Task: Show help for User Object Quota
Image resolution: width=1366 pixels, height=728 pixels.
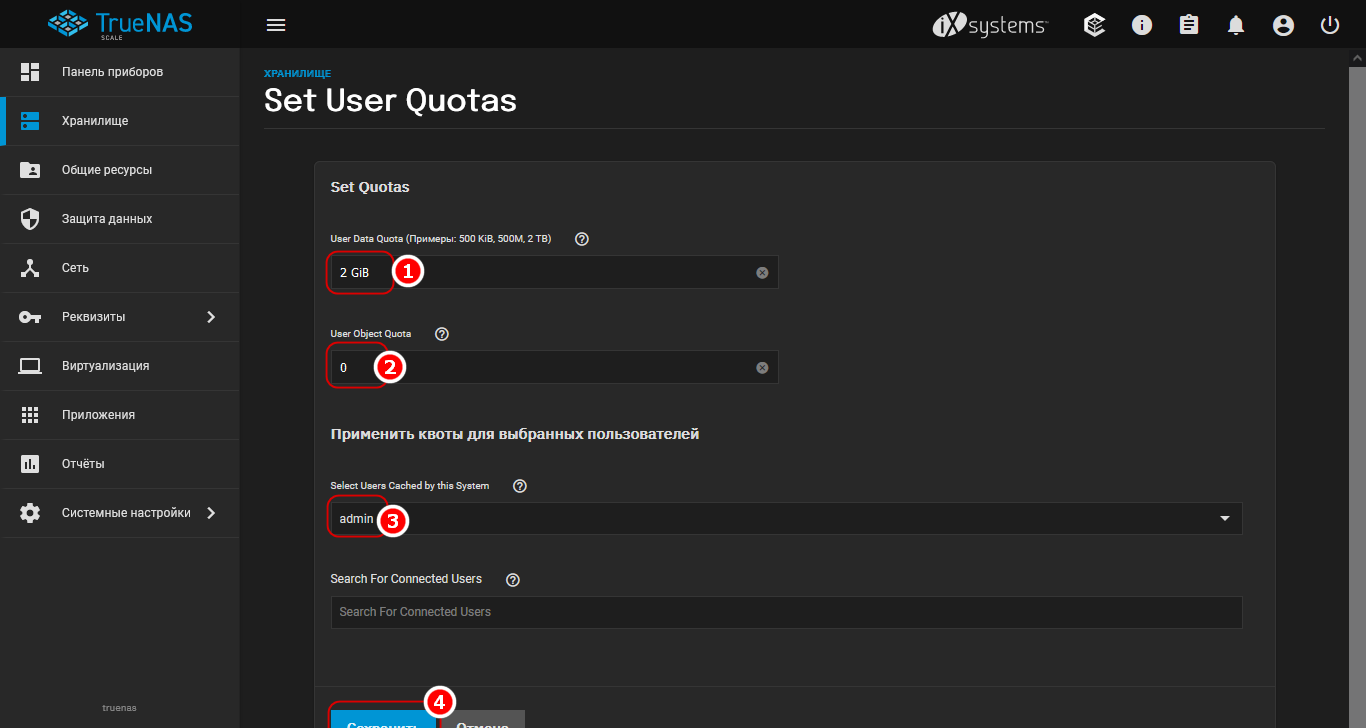Action: [442, 334]
